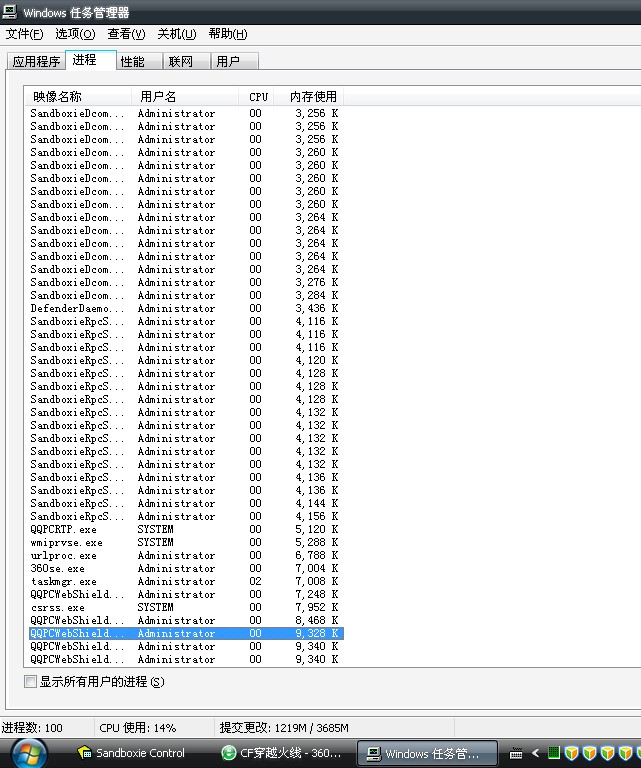The image size is (641, 768).
Task: Select the wmiprvse.exe process row
Action: (x=186, y=543)
